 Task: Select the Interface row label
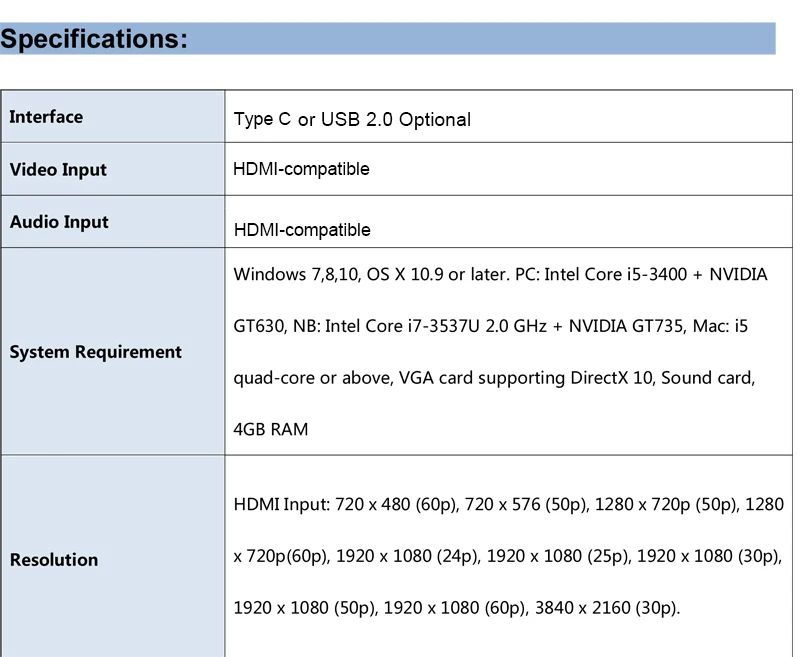pos(46,117)
